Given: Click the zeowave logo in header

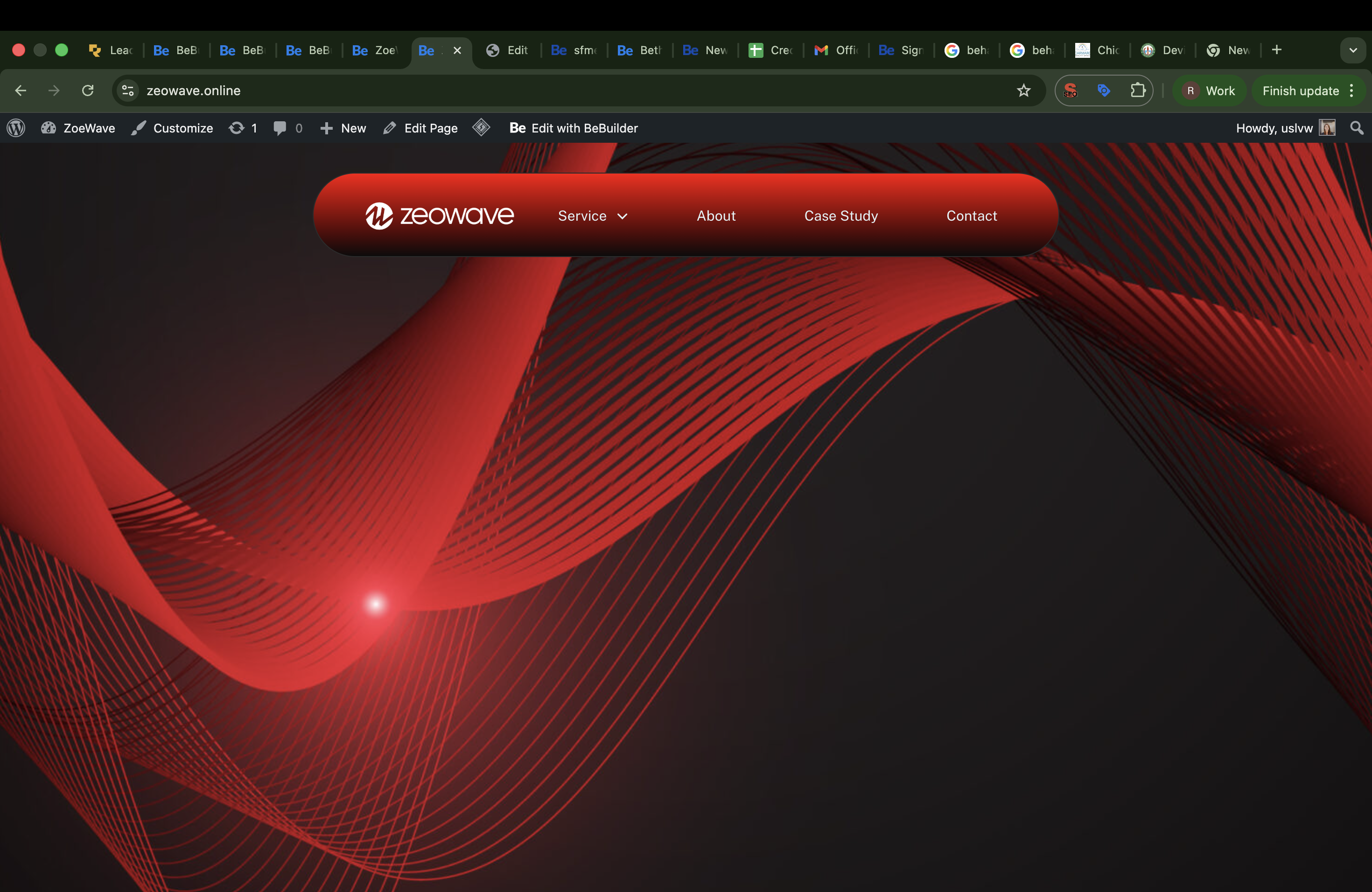Looking at the screenshot, I should 439,216.
